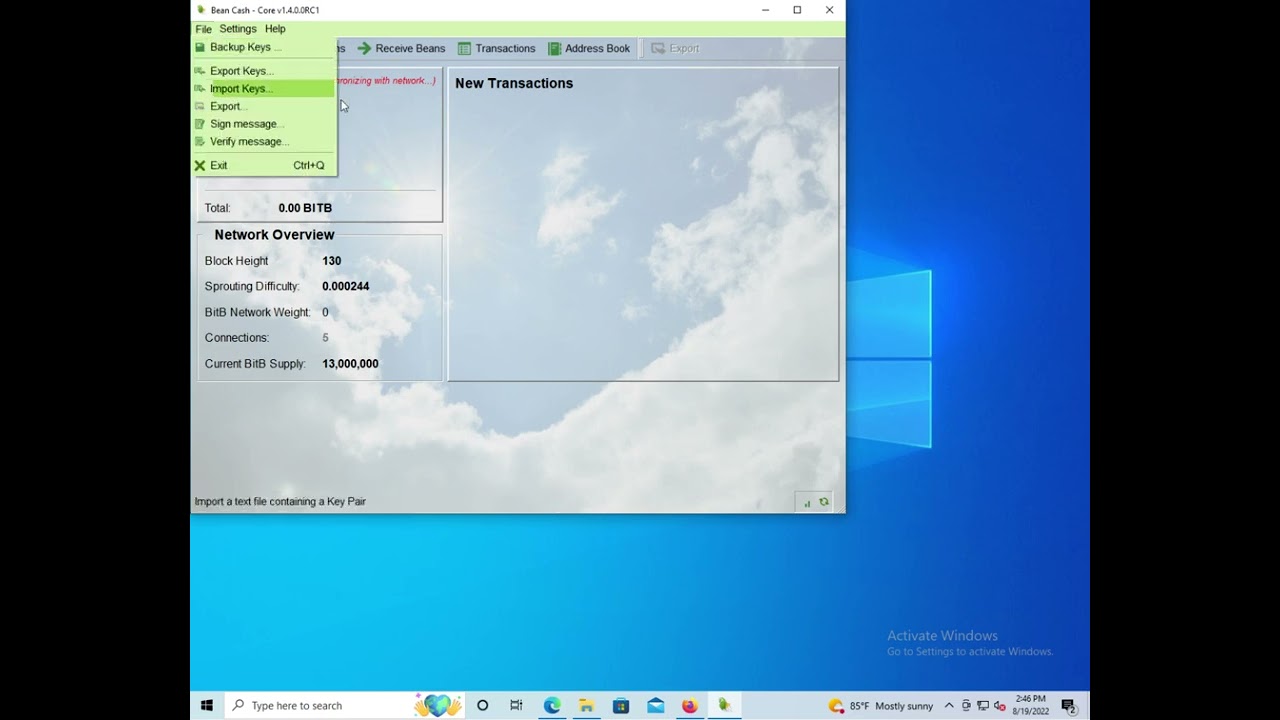Screen dimensions: 1280x720
Task: Click the Sprouting Difficulty value 0.000244
Action: pyautogui.click(x=346, y=287)
